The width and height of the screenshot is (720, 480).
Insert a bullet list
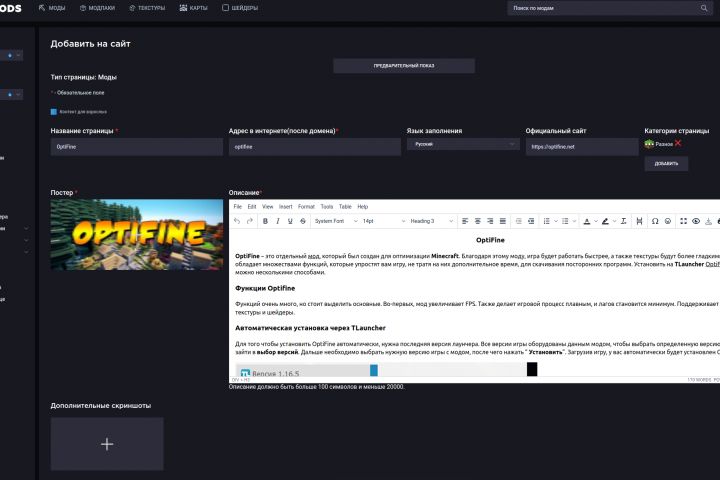click(x=565, y=221)
